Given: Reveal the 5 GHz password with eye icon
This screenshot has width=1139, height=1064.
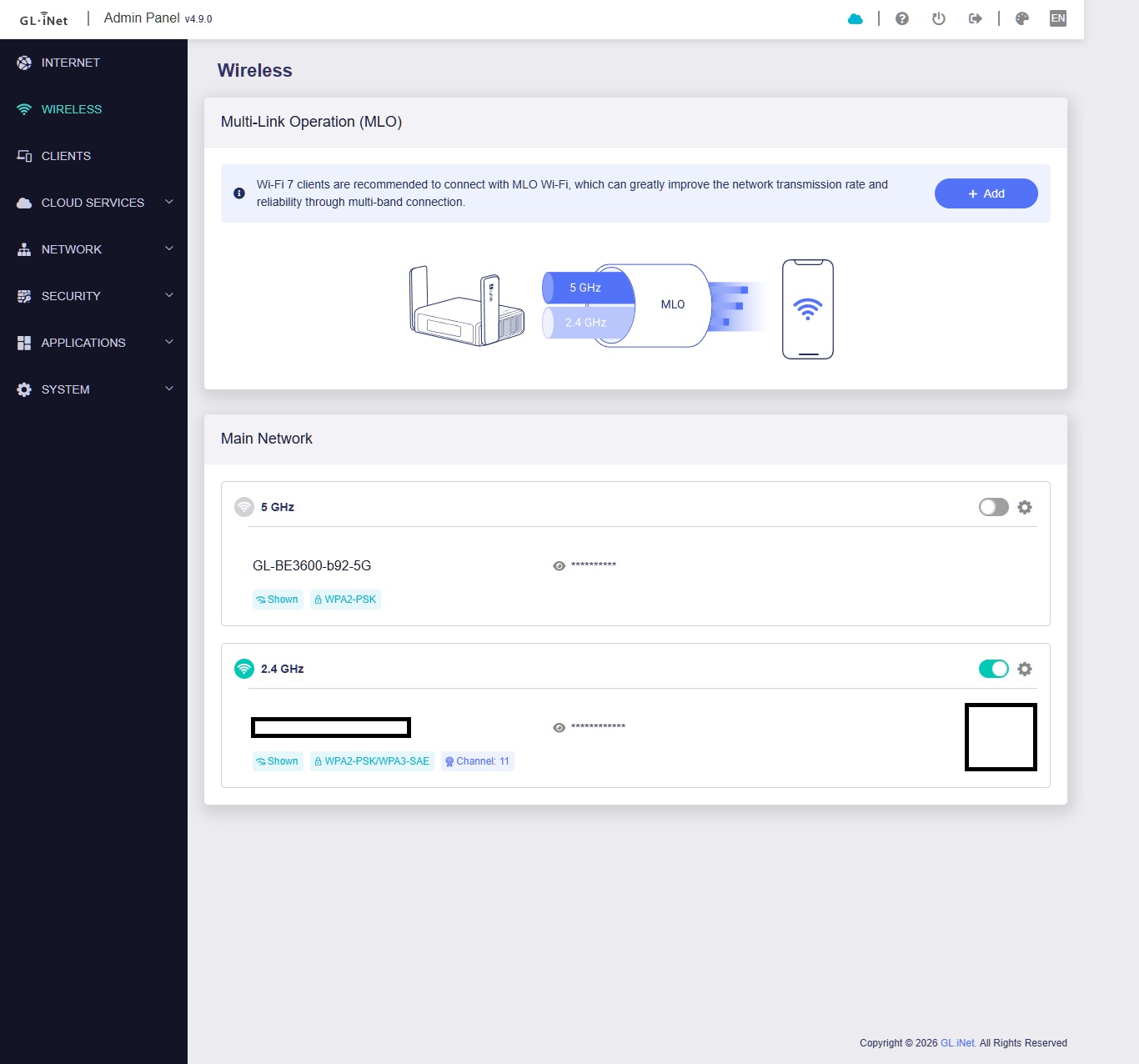Looking at the screenshot, I should pos(559,566).
